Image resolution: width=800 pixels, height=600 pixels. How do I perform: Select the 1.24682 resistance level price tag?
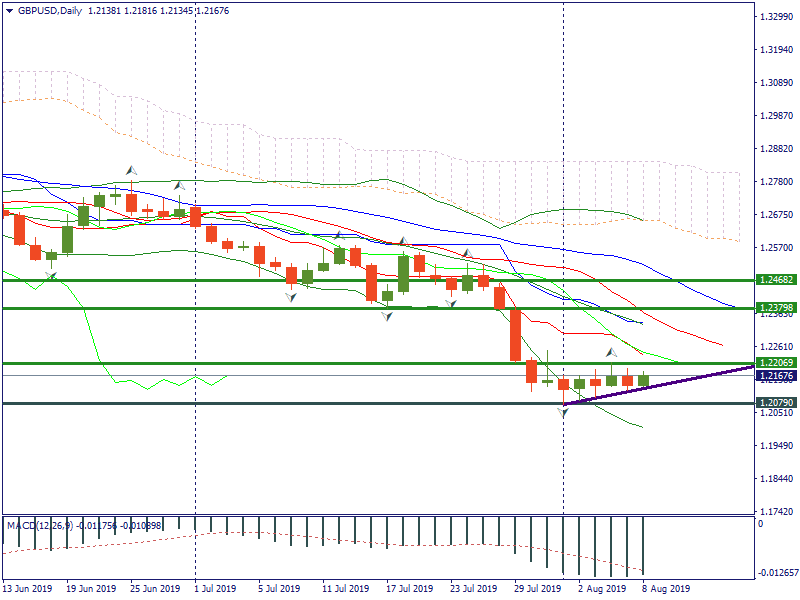(x=776, y=281)
